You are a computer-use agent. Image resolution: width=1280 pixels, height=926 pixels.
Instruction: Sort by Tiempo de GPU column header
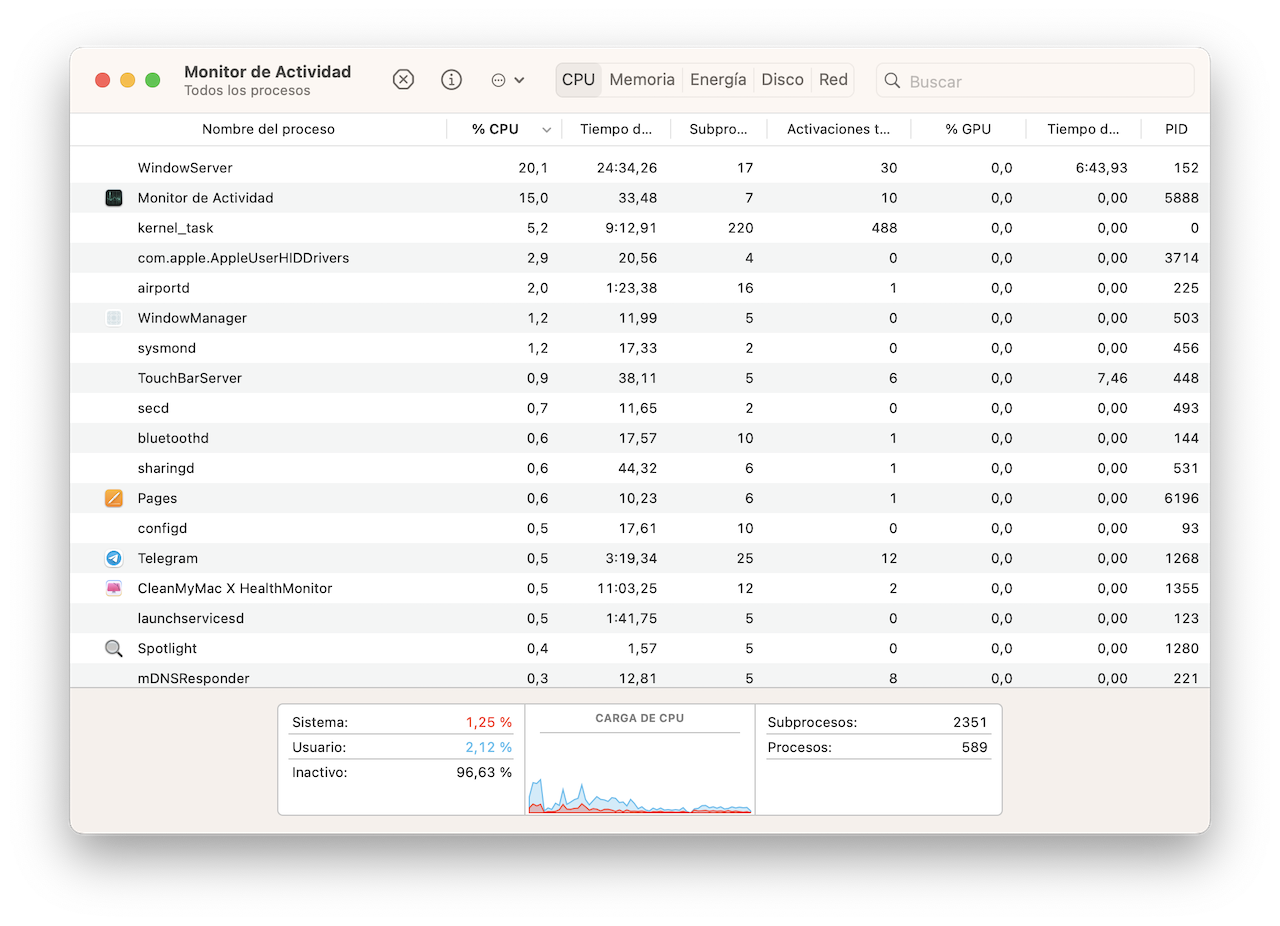(x=1084, y=129)
